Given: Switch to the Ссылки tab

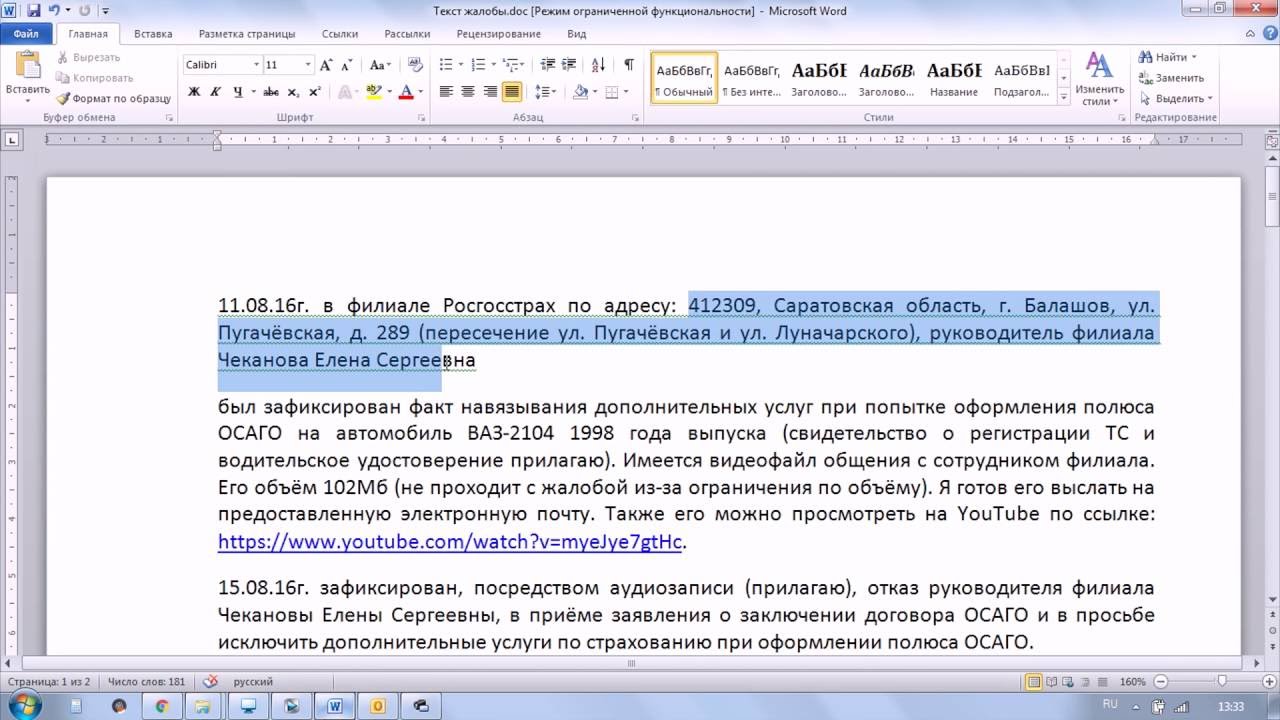Looking at the screenshot, I should pos(340,34).
